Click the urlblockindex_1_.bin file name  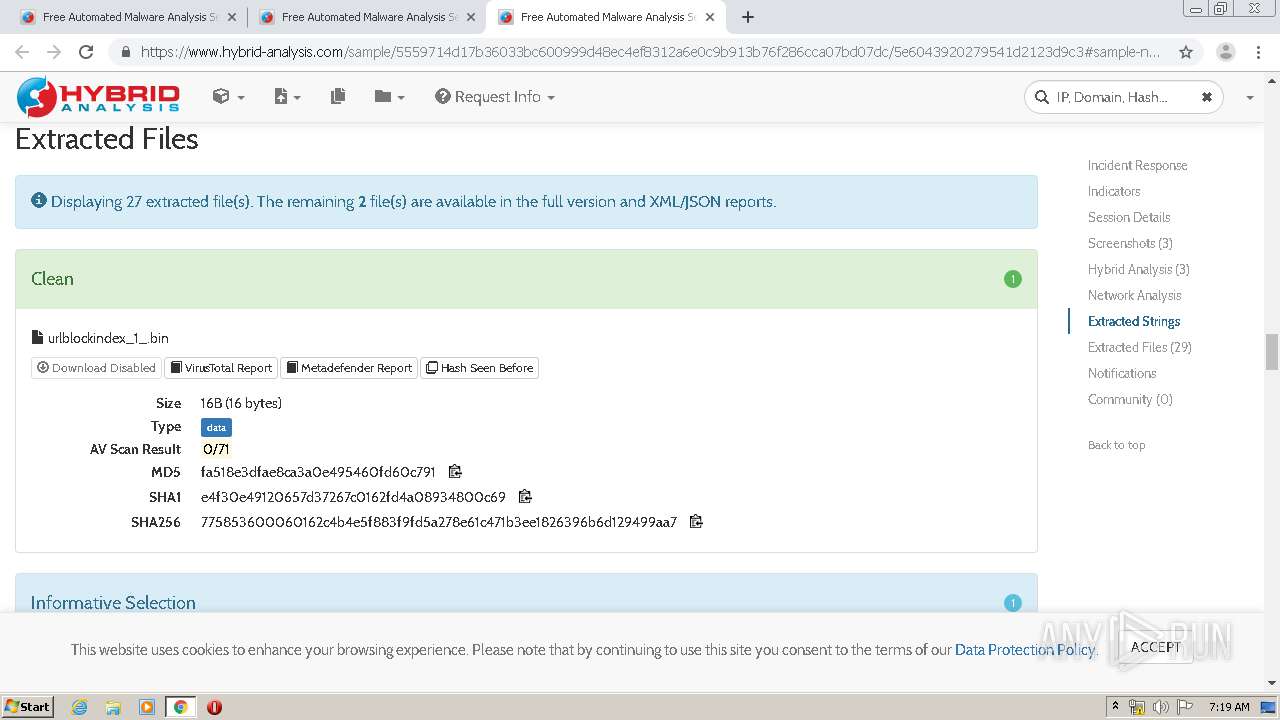pos(108,338)
